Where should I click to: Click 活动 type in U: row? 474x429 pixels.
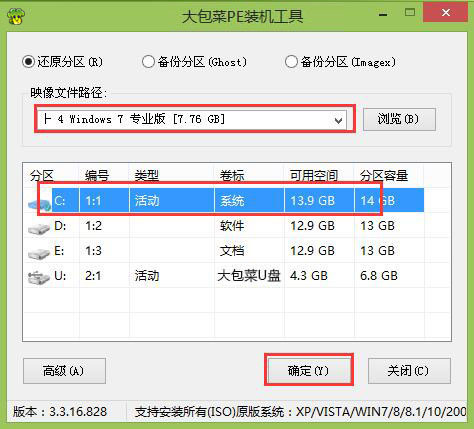click(147, 276)
